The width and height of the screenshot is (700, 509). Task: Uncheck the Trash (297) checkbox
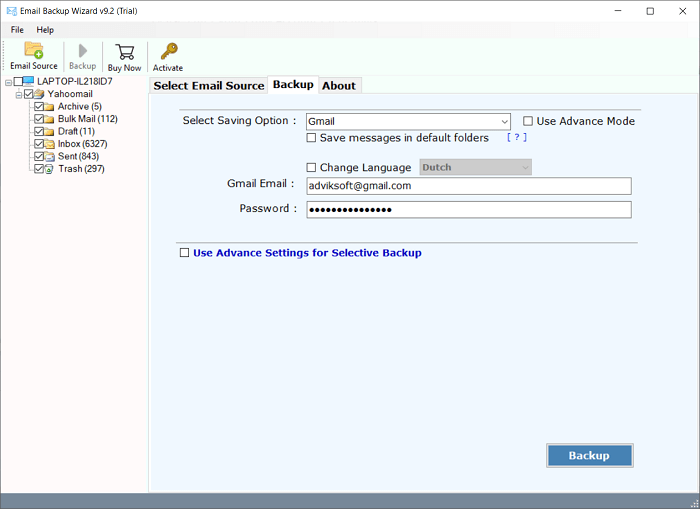click(39, 169)
